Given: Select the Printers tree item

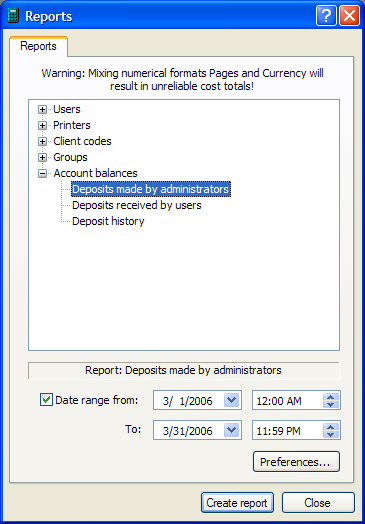Looking at the screenshot, I should click(72, 125).
